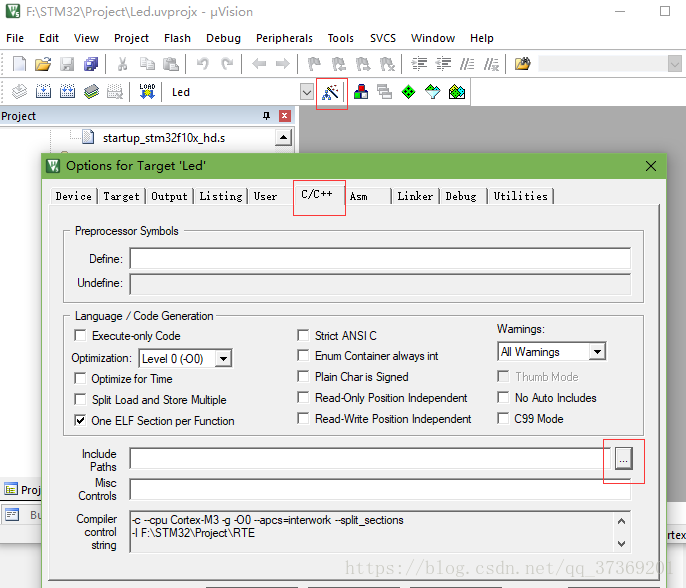Toggle Plain Char is Signed
Image resolution: width=686 pixels, height=588 pixels.
pyautogui.click(x=303, y=377)
